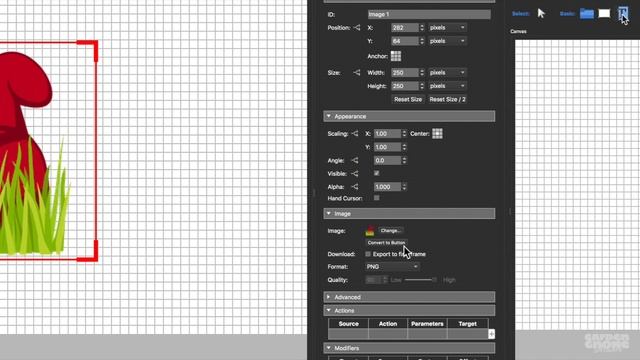This screenshot has width=640, height=360.
Task: Click the Reset Size / 2 button
Action: pos(447,99)
